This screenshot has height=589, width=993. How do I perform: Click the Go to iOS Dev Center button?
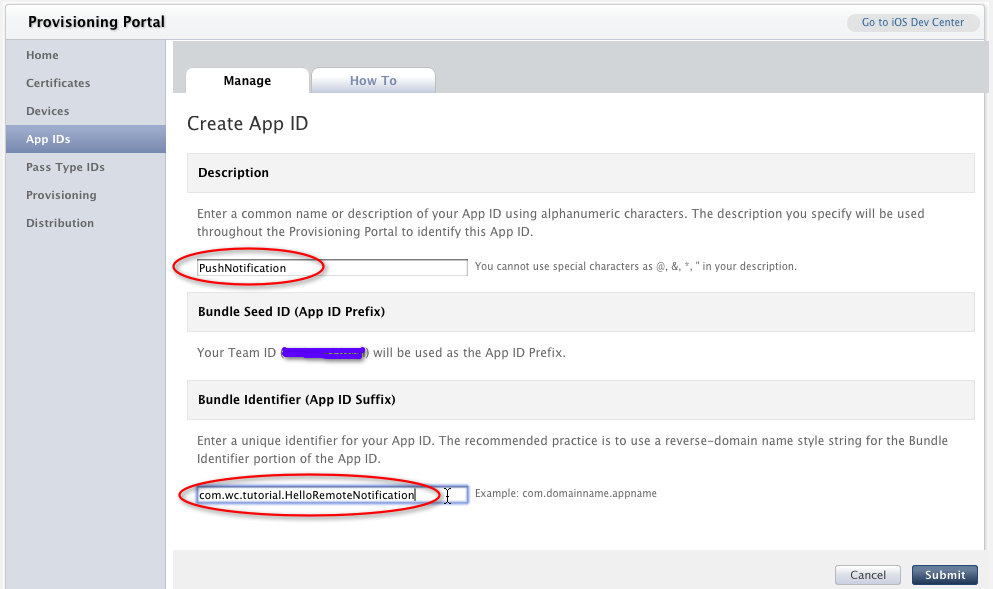913,22
